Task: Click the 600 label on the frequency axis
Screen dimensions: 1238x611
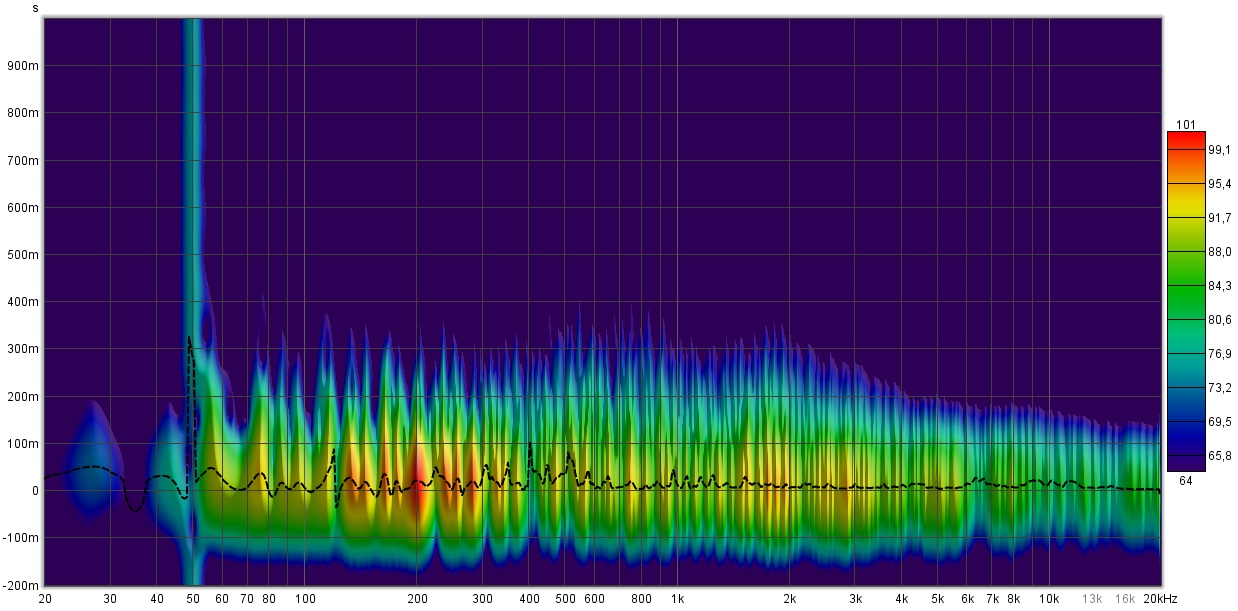Action: tap(594, 599)
